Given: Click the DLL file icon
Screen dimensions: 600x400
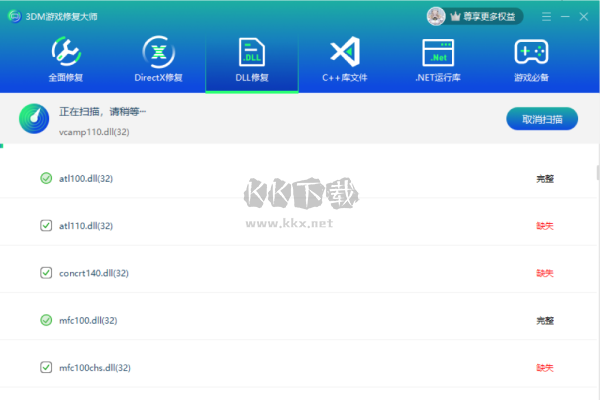Looking at the screenshot, I should 252,52.
